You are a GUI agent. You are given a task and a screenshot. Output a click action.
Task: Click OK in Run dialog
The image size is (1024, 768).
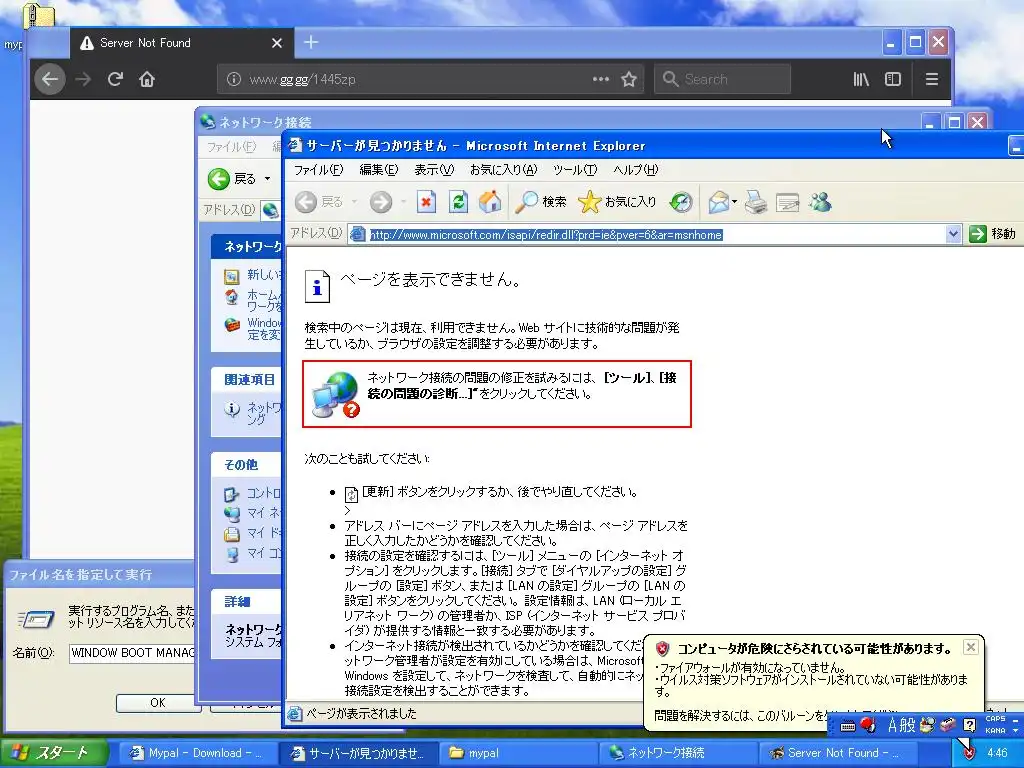tap(157, 703)
